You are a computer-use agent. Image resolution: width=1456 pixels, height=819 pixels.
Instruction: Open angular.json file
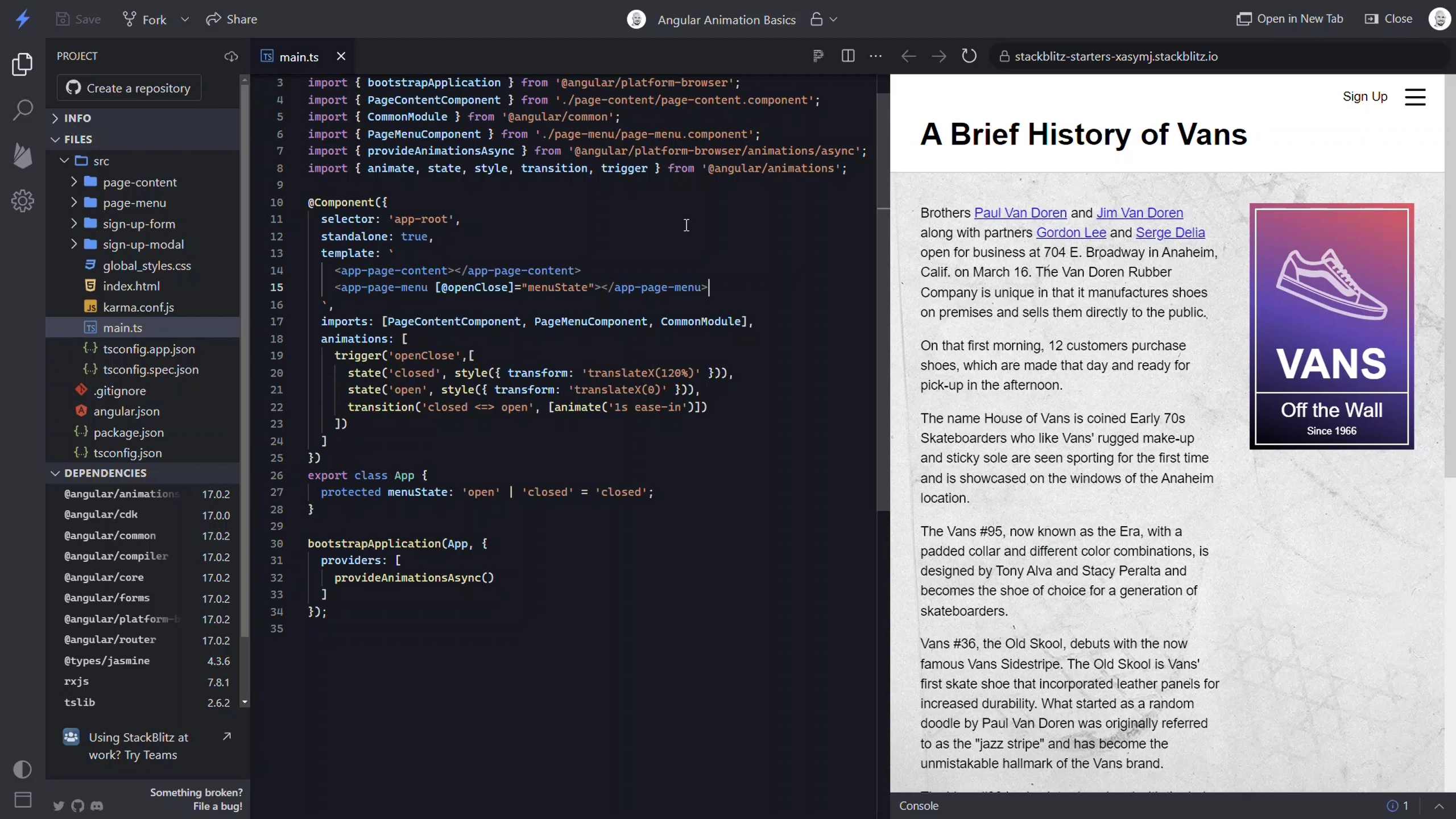[142, 411]
